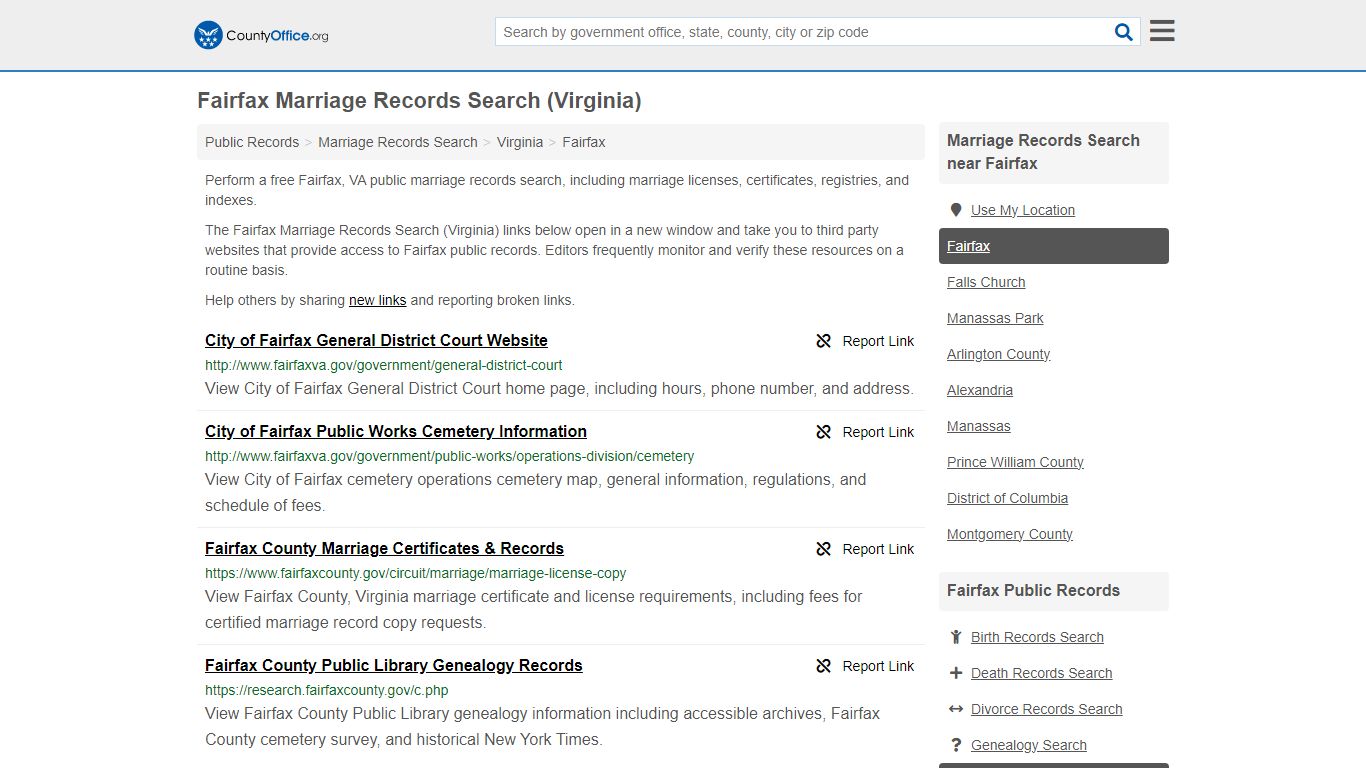The width and height of the screenshot is (1366, 768).
Task: Open the Fairfax breadcrumb link
Action: [x=584, y=142]
